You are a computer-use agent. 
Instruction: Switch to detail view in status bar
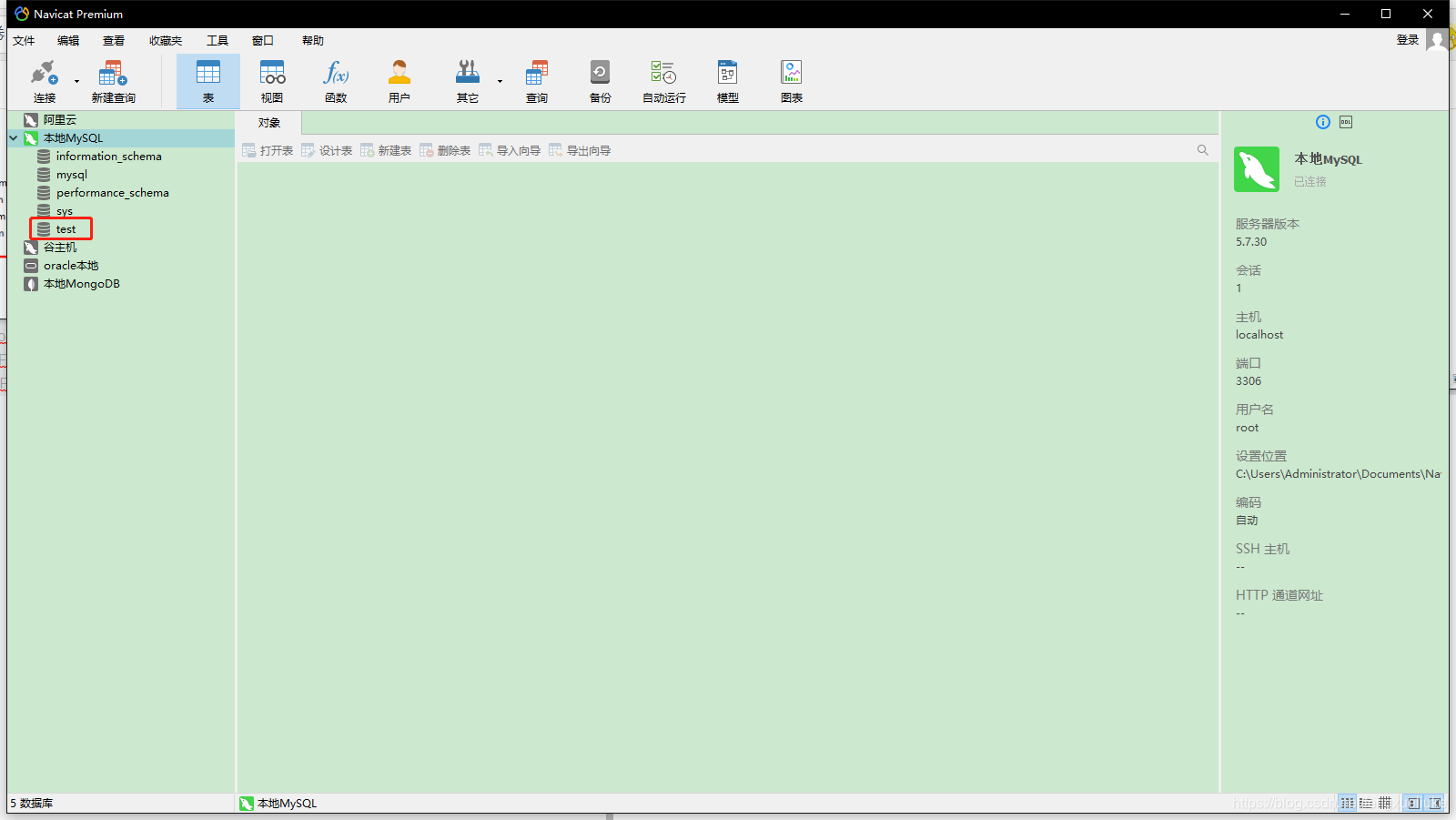tap(1366, 803)
